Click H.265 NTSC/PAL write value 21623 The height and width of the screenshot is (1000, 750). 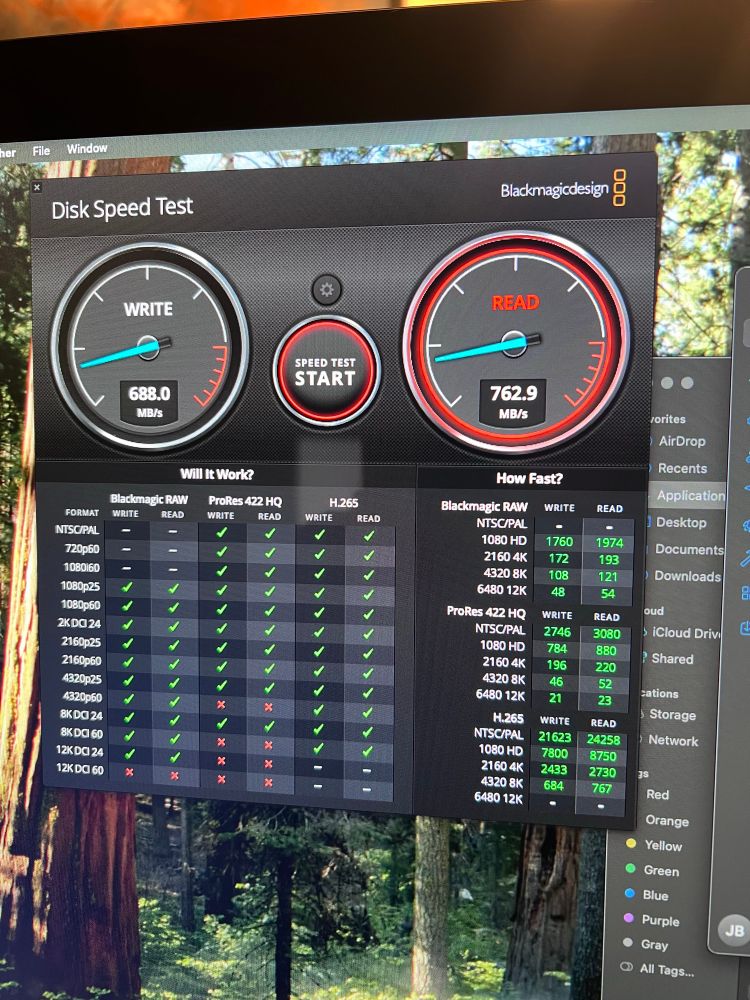(x=554, y=737)
